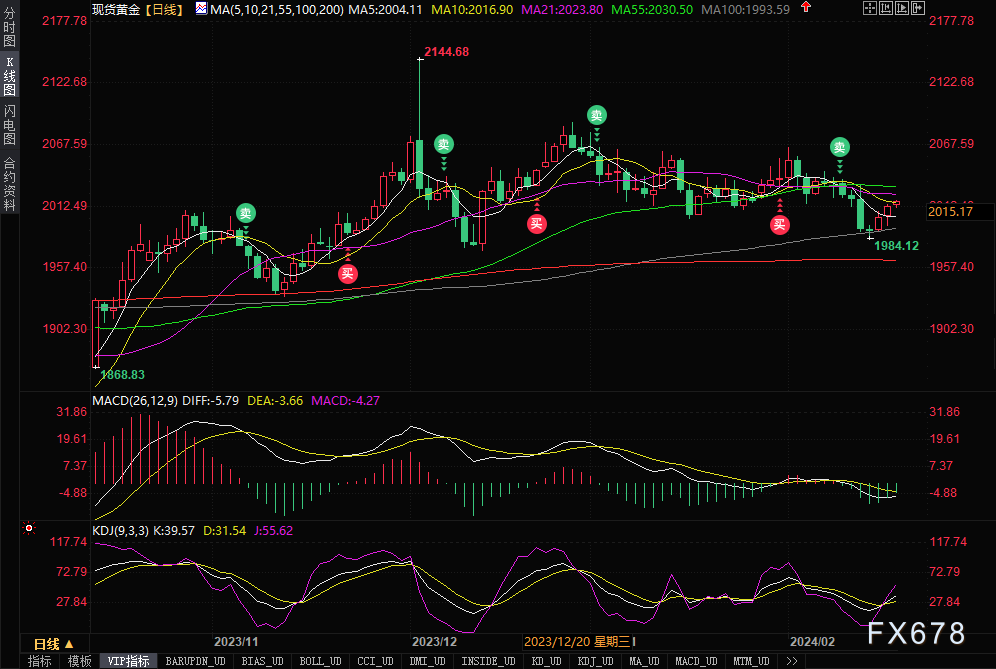Click the 【日线】 period label in chart title
This screenshot has height=669, width=996.
(x=164, y=9)
